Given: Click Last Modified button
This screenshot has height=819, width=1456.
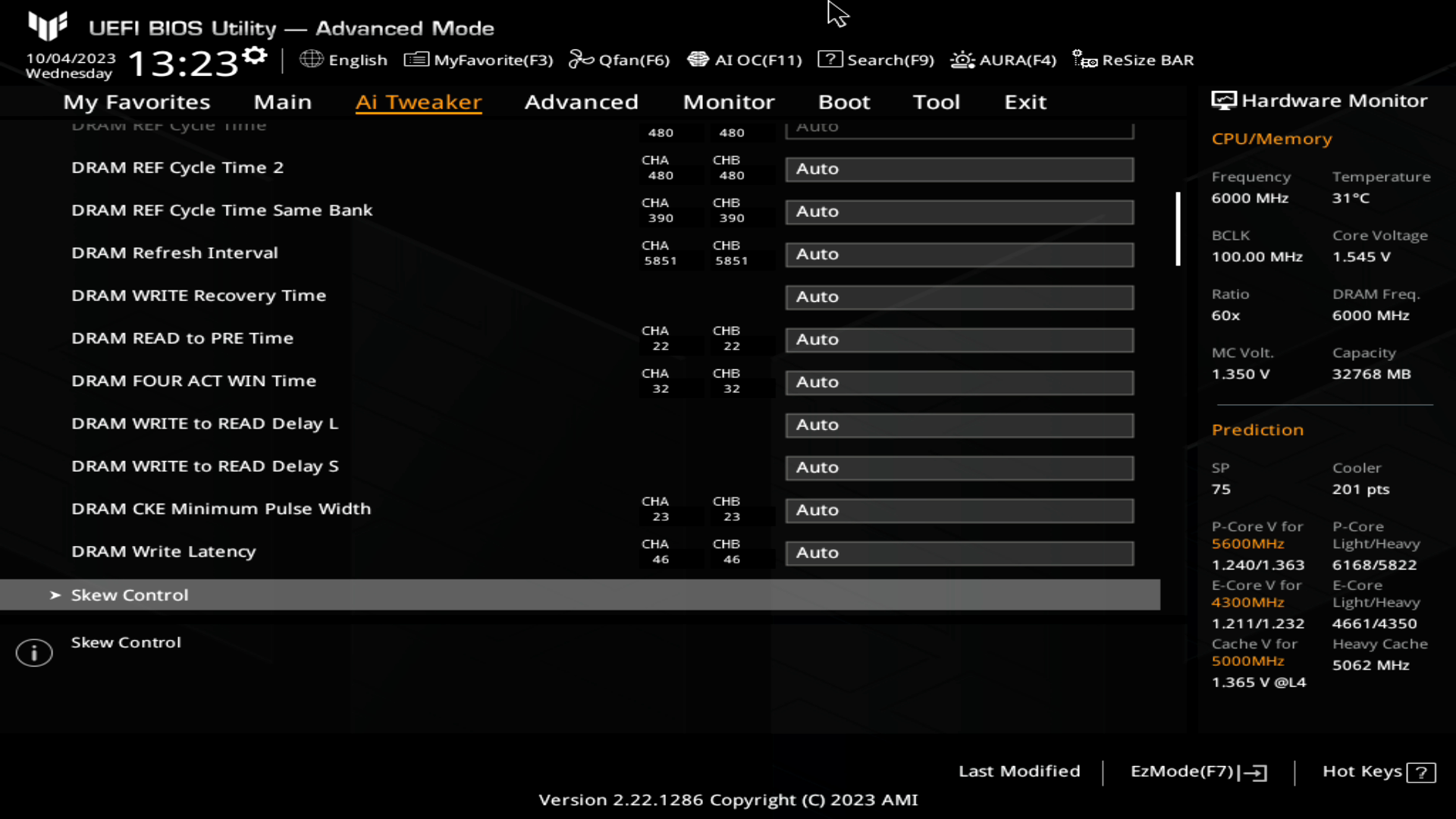Looking at the screenshot, I should click(x=1019, y=771).
